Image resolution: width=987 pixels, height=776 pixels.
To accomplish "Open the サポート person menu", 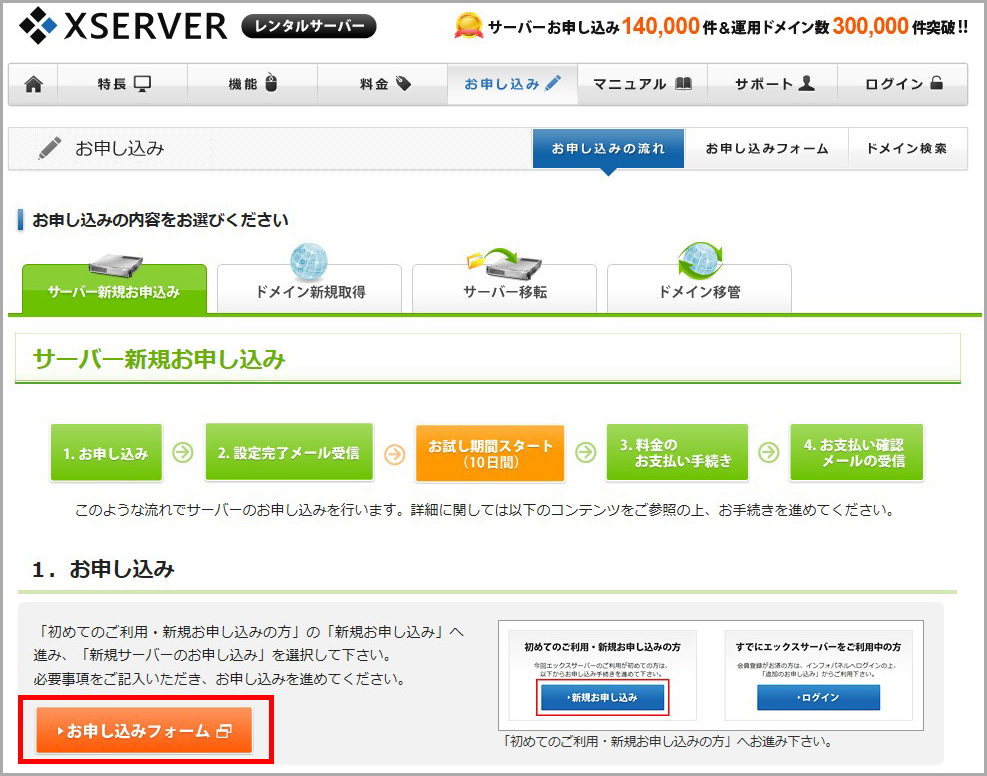I will pos(773,84).
